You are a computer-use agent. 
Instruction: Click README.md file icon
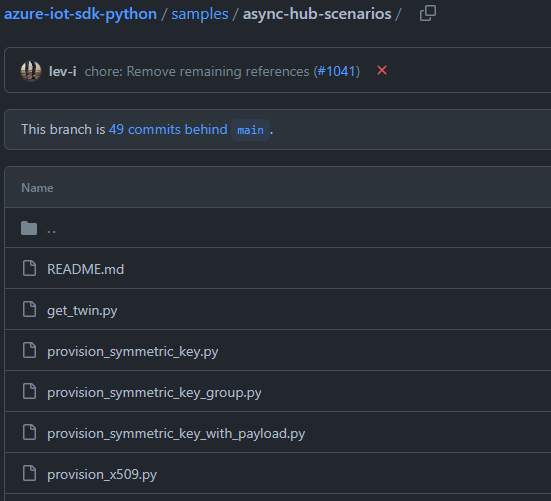pyautogui.click(x=29, y=268)
